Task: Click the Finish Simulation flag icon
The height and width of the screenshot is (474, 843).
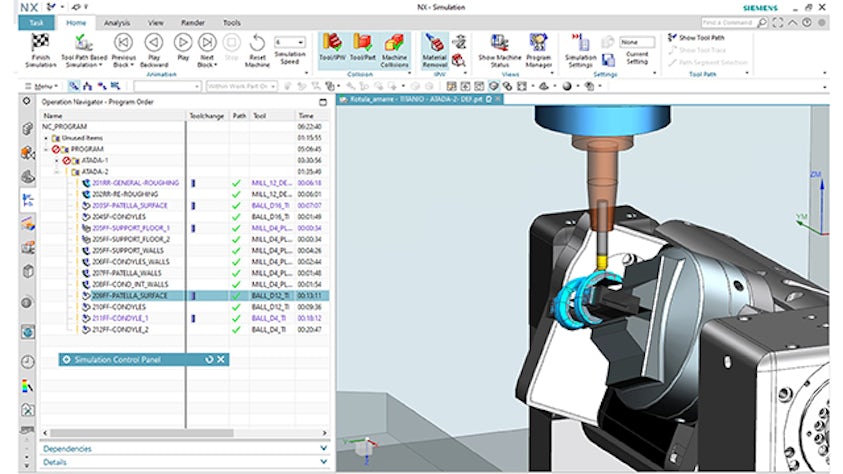Action: click(x=40, y=42)
